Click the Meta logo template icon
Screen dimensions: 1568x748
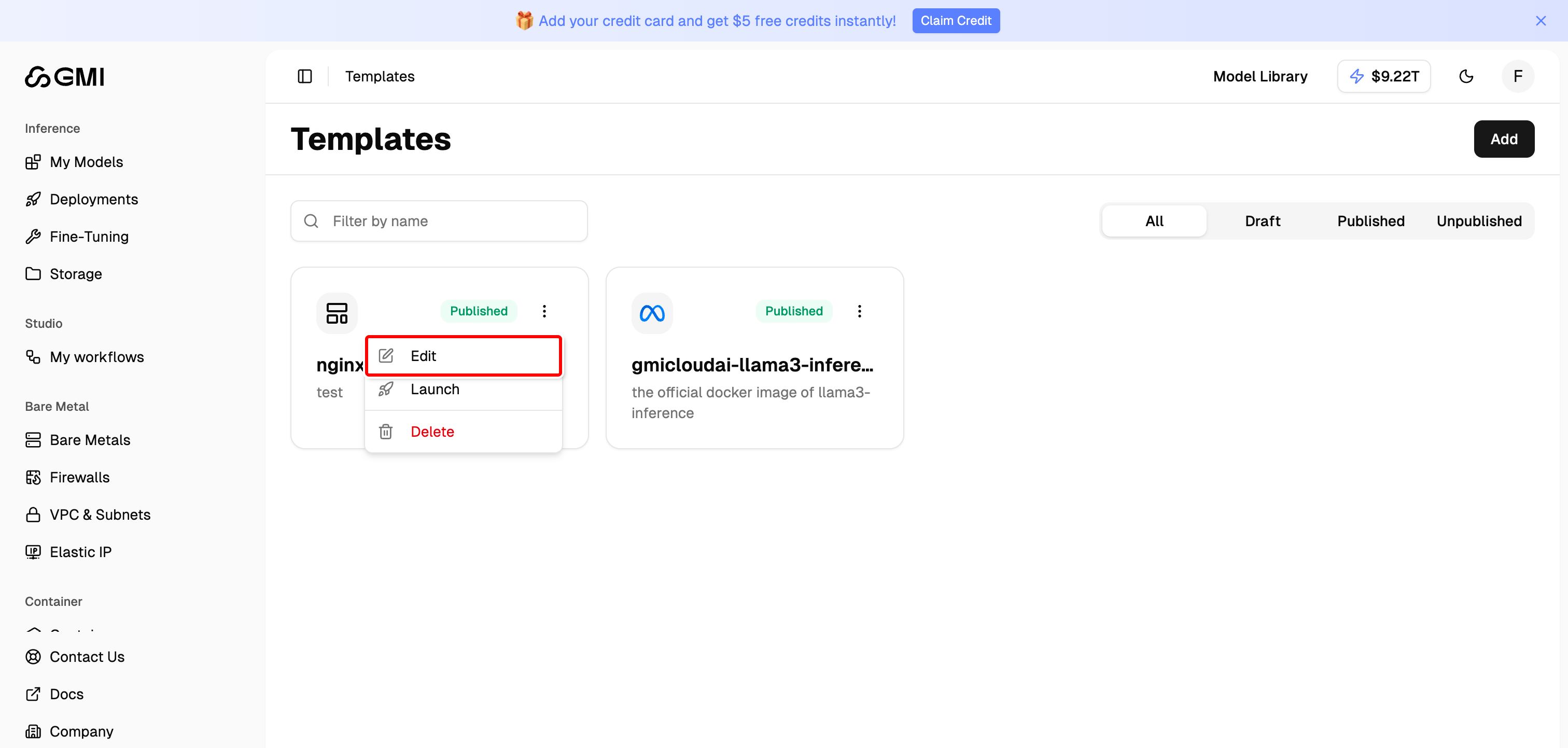tap(651, 313)
